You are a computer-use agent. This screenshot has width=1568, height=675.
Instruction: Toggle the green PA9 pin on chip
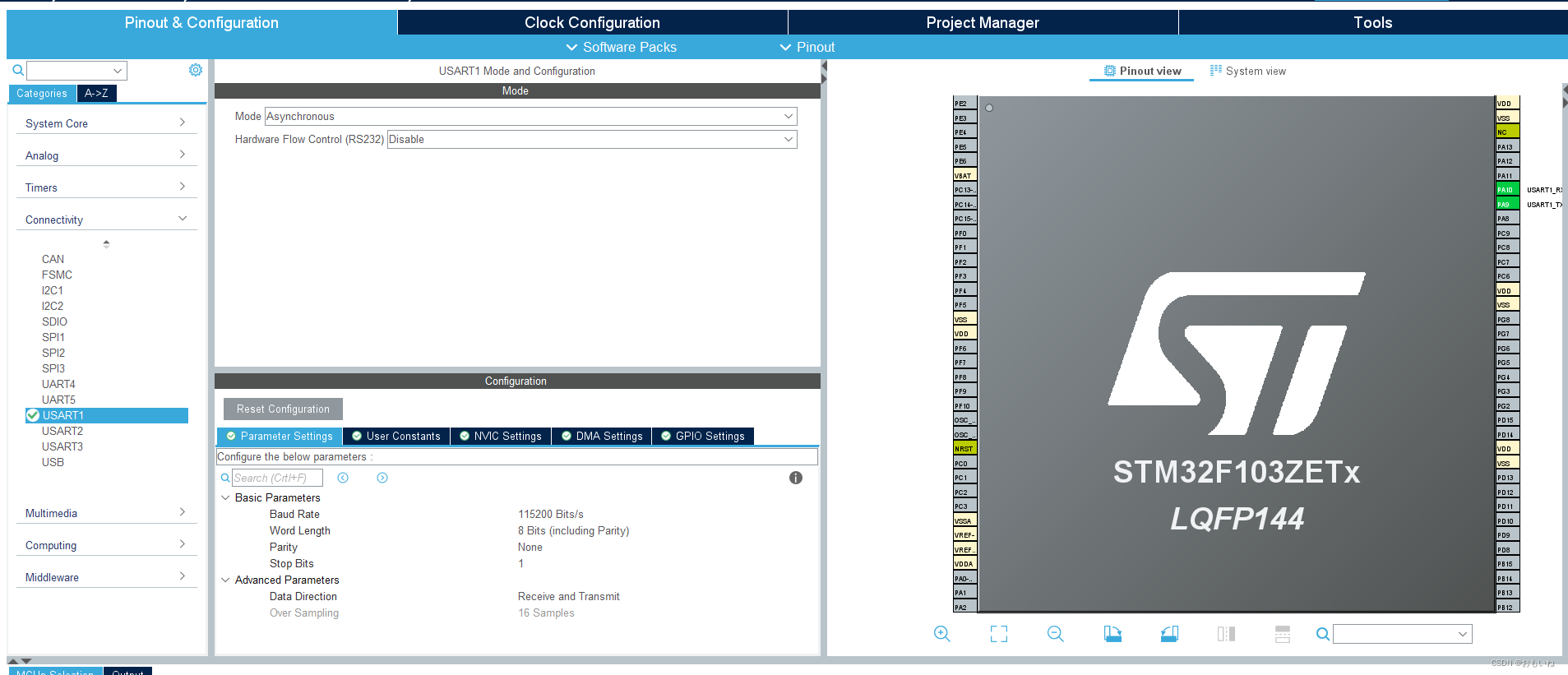(x=1506, y=205)
